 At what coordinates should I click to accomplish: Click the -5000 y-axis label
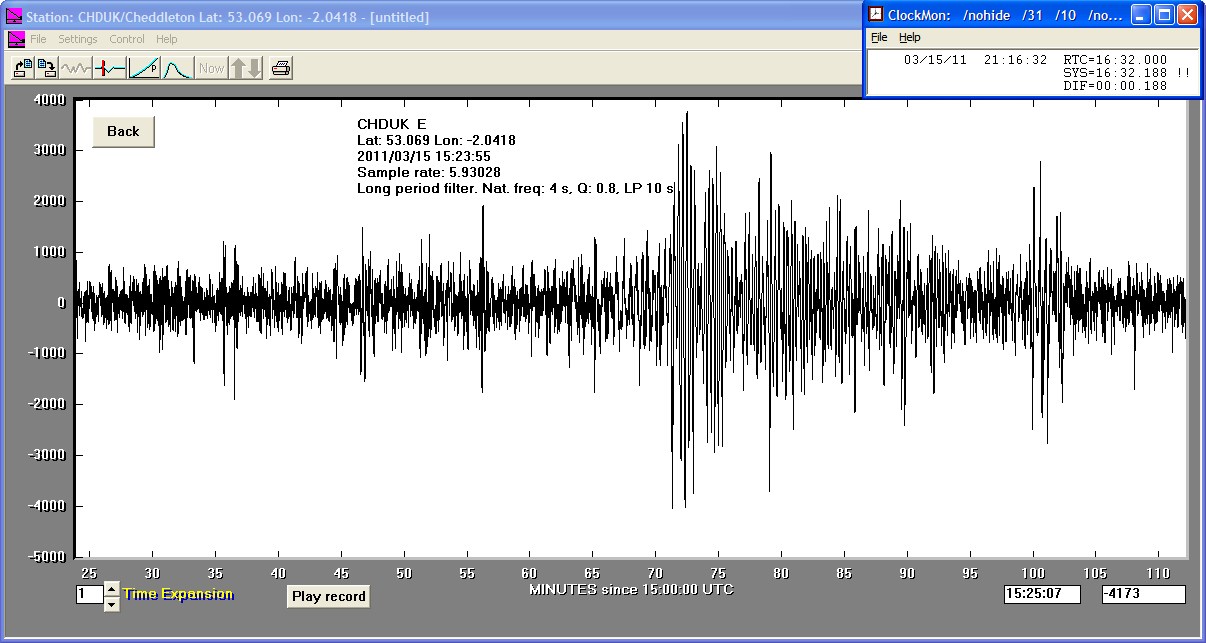point(47,556)
